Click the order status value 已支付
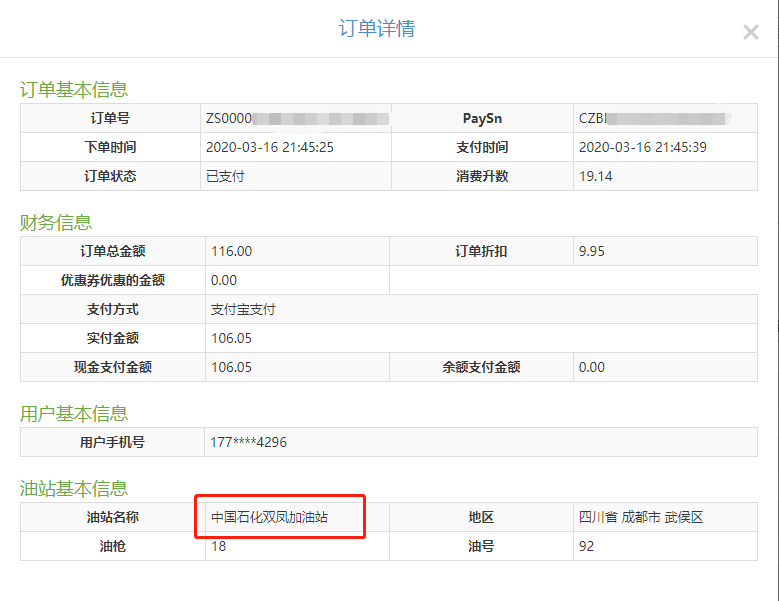This screenshot has height=601, width=779. pyautogui.click(x=225, y=176)
